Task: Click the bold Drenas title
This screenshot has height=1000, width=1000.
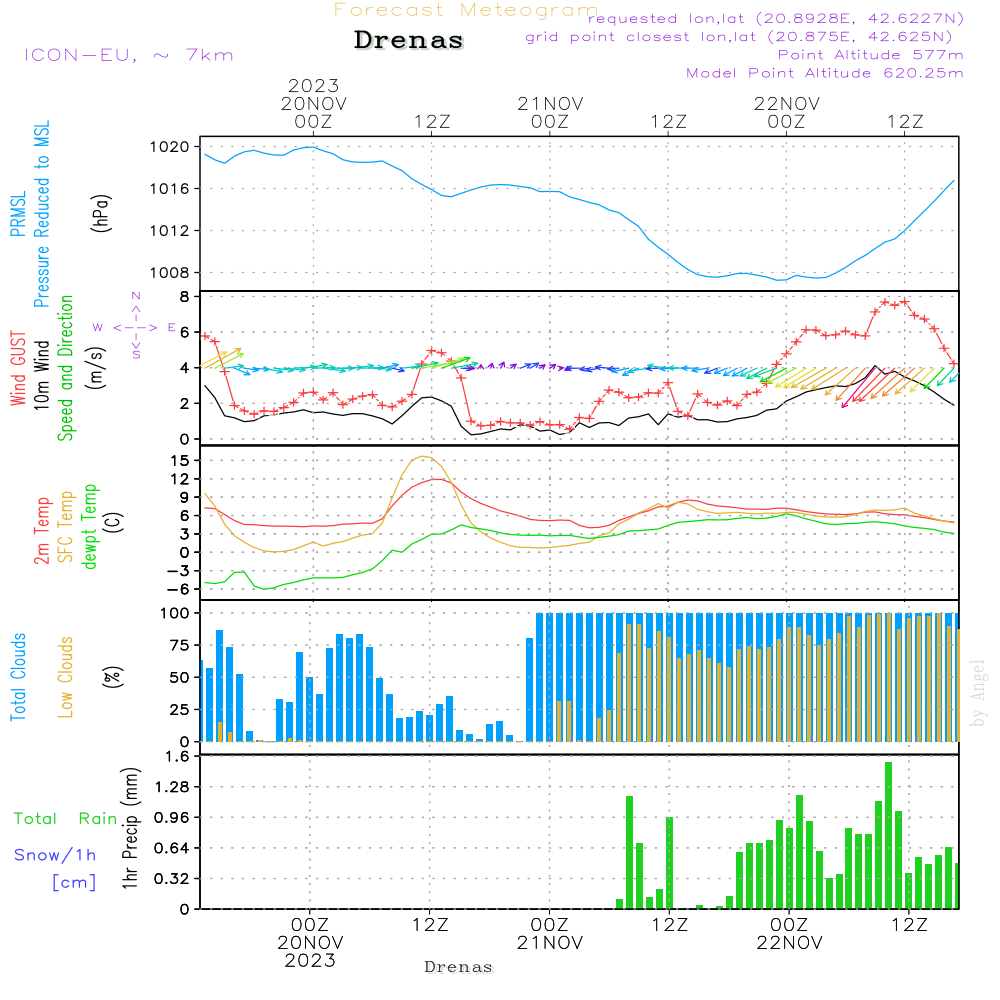Action: pyautogui.click(x=409, y=41)
